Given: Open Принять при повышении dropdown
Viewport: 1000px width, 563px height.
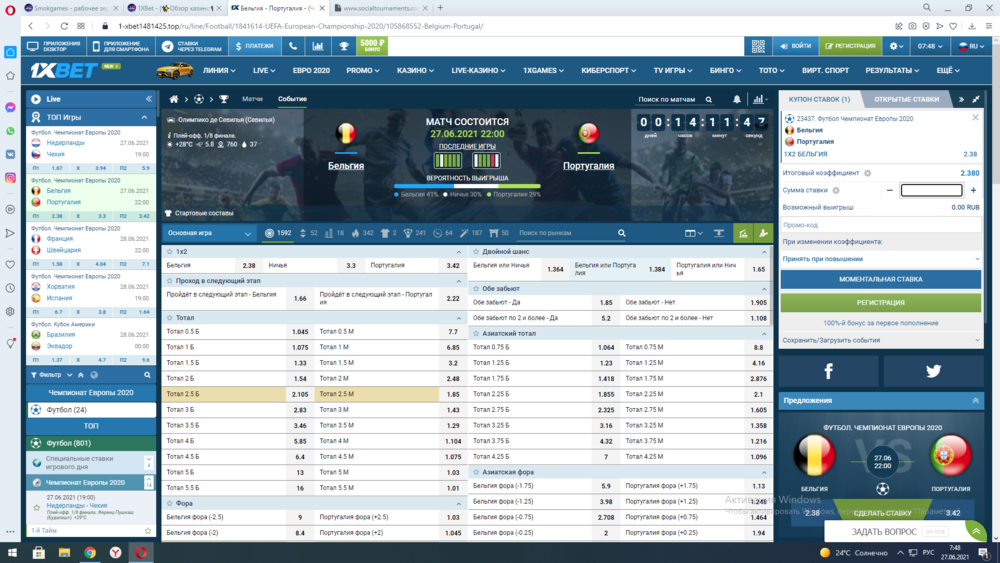Looking at the screenshot, I should click(x=881, y=259).
